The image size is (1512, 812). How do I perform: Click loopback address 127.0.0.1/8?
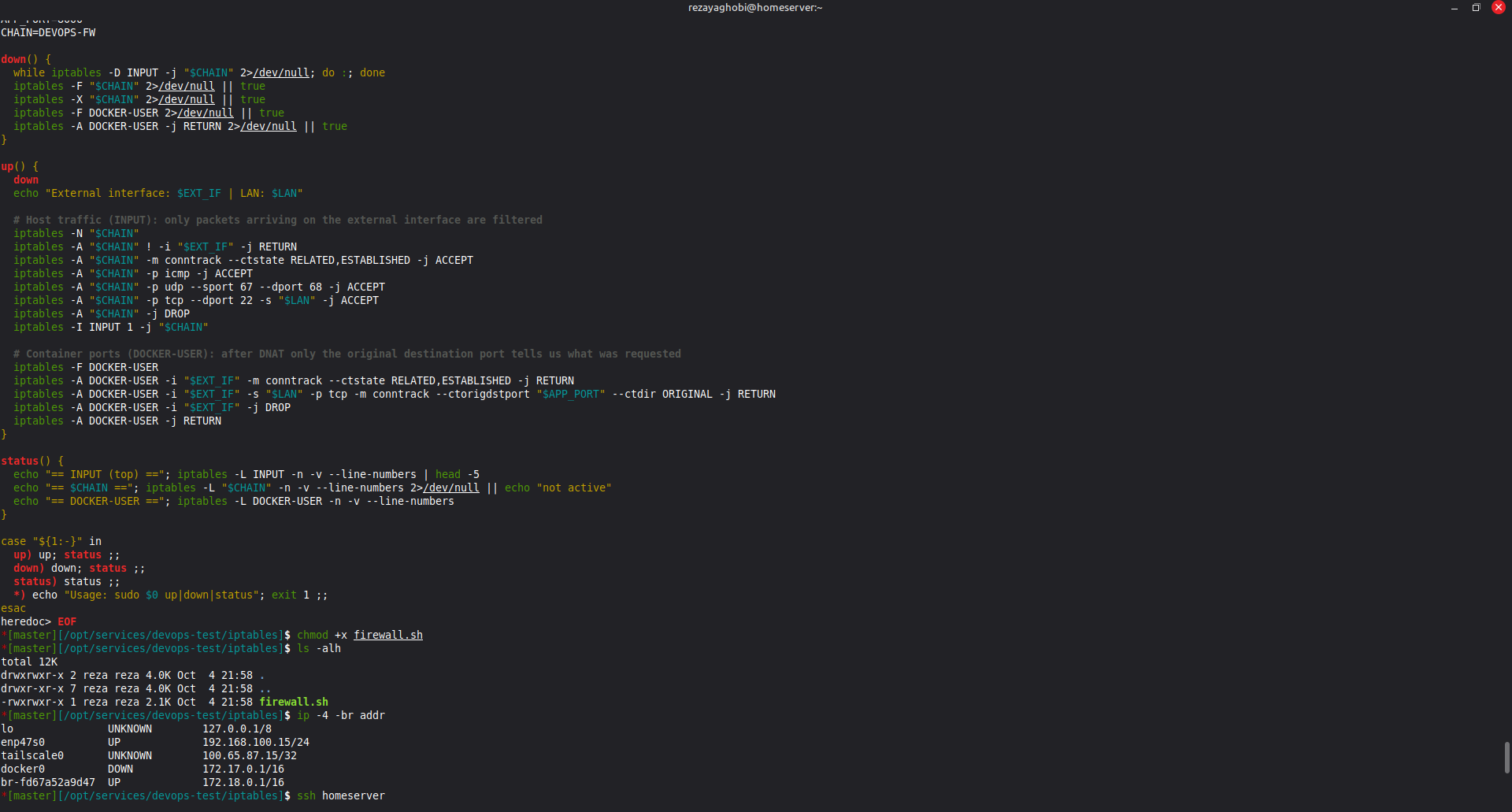237,729
